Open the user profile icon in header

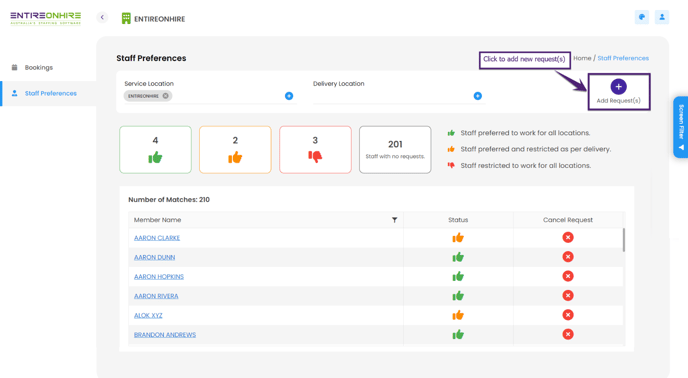(662, 17)
